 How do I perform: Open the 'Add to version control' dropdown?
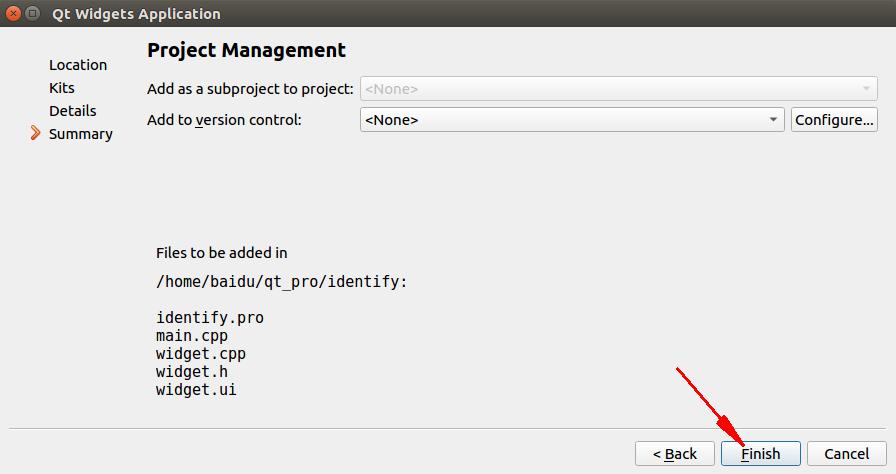coord(572,120)
